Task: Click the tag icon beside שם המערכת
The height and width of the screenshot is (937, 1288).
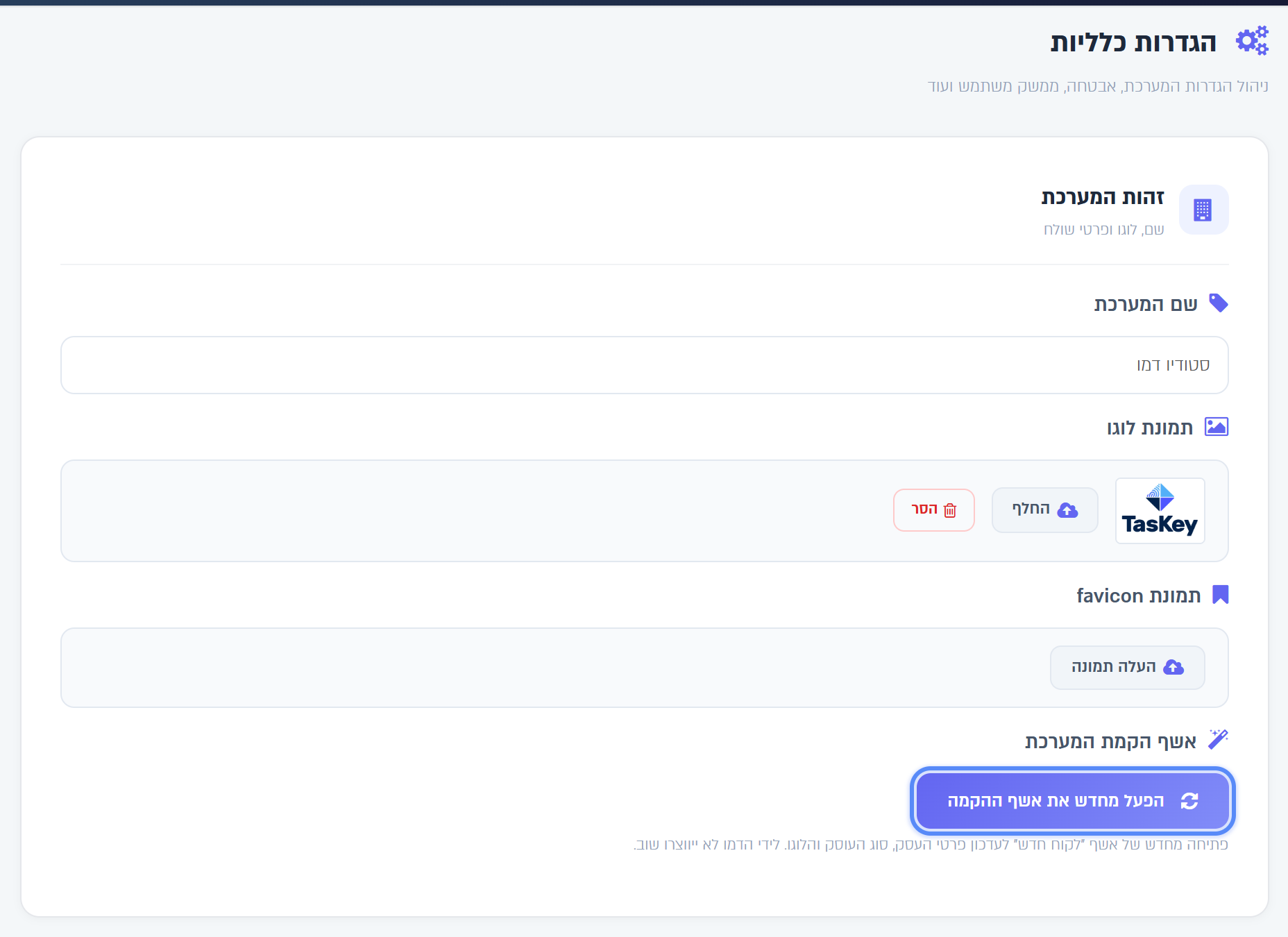Action: tap(1218, 303)
